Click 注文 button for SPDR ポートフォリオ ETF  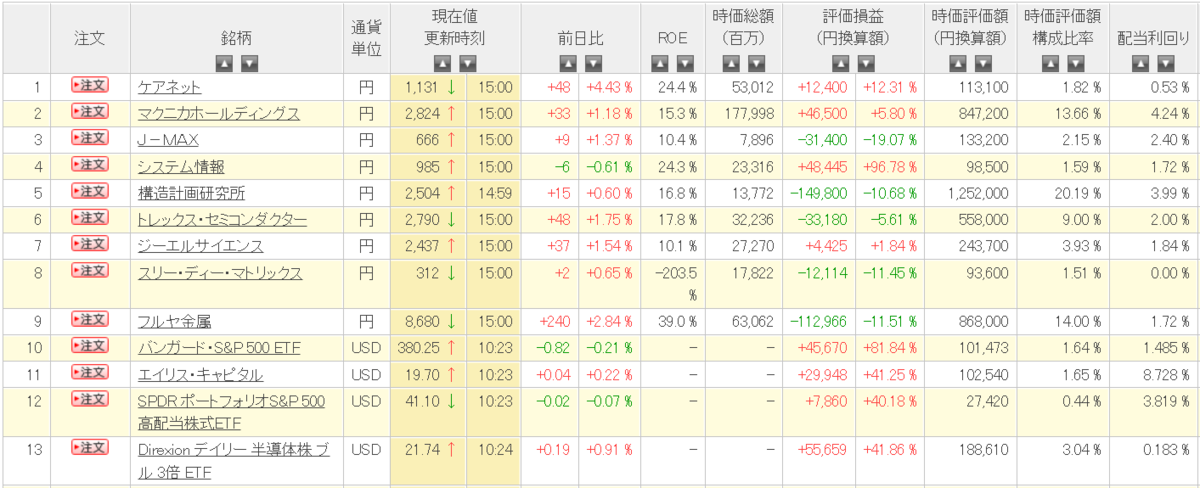pyautogui.click(x=89, y=400)
